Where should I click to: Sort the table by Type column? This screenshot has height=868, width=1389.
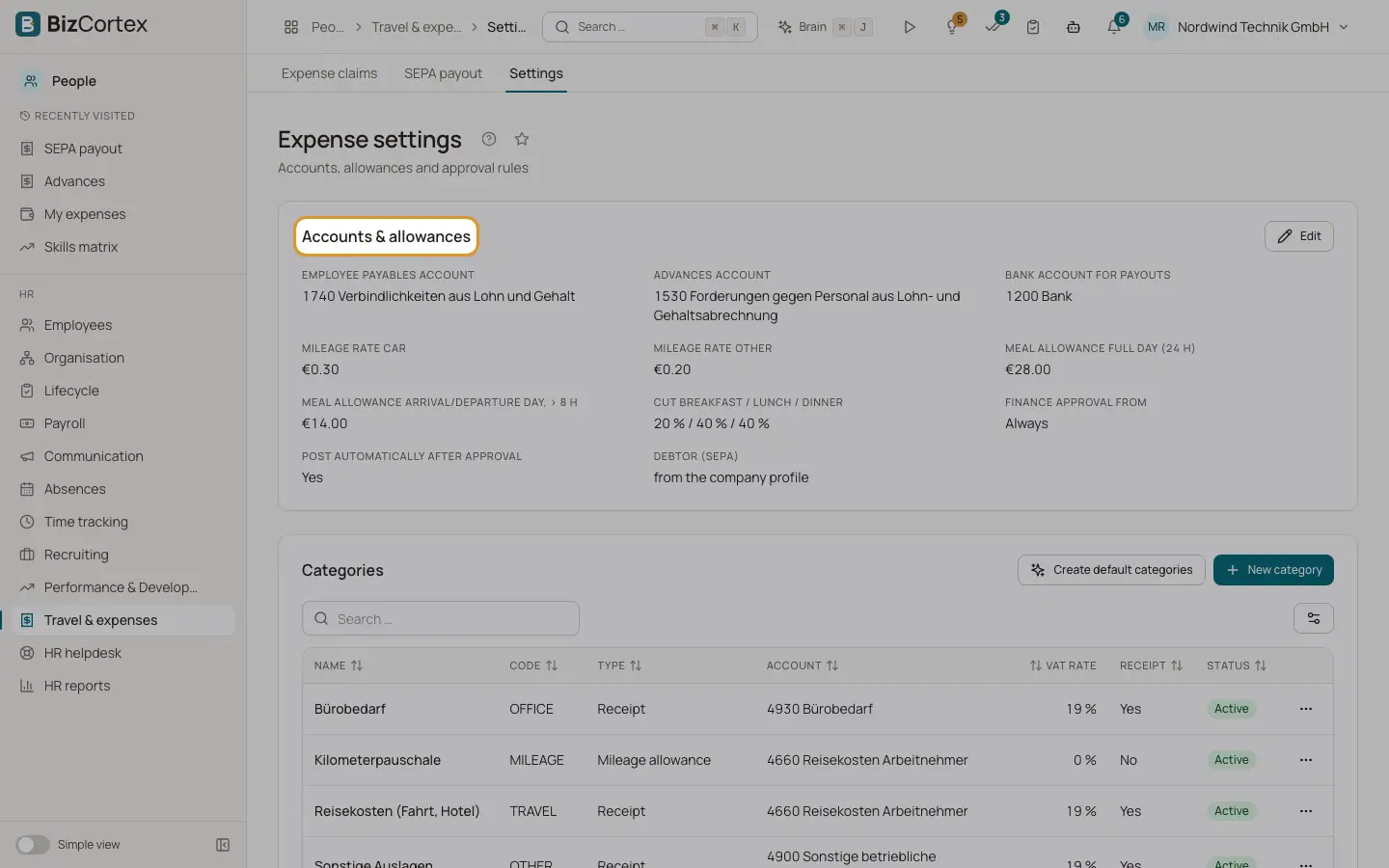tap(619, 665)
